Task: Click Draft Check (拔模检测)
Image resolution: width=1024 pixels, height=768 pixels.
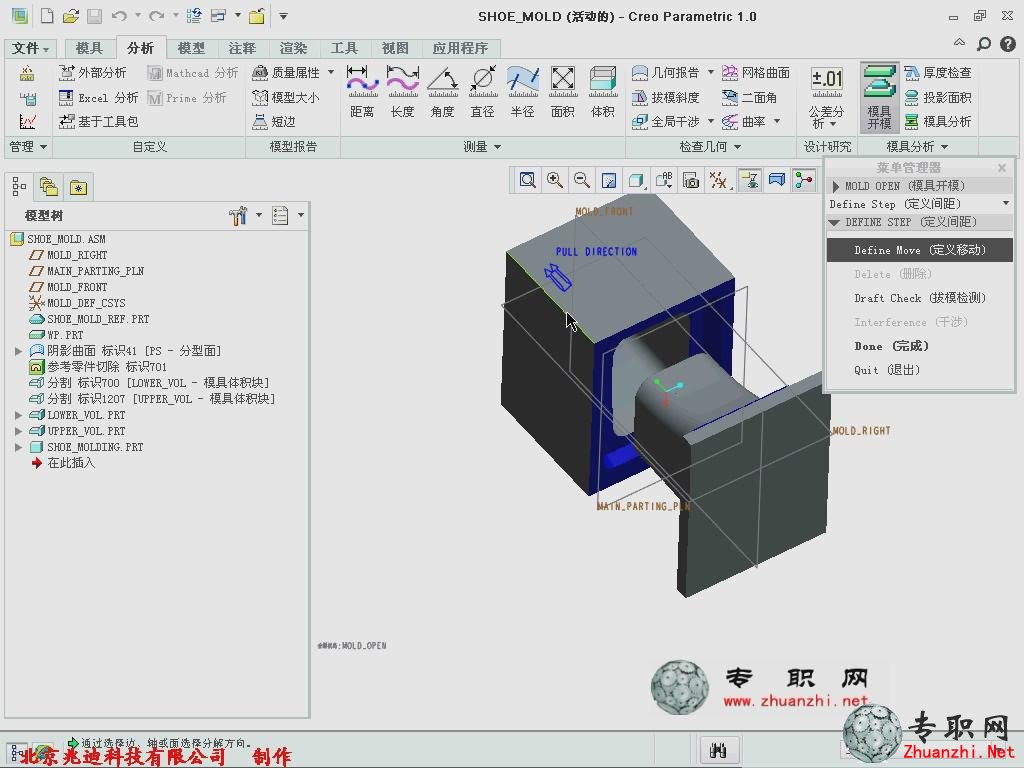Action: click(x=920, y=298)
